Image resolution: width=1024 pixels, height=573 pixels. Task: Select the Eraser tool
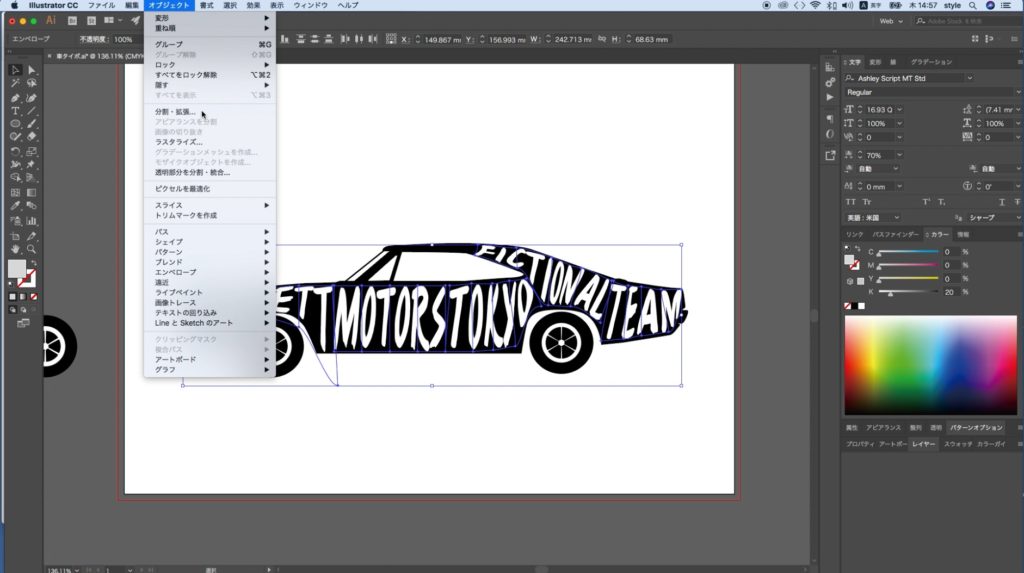click(x=31, y=137)
